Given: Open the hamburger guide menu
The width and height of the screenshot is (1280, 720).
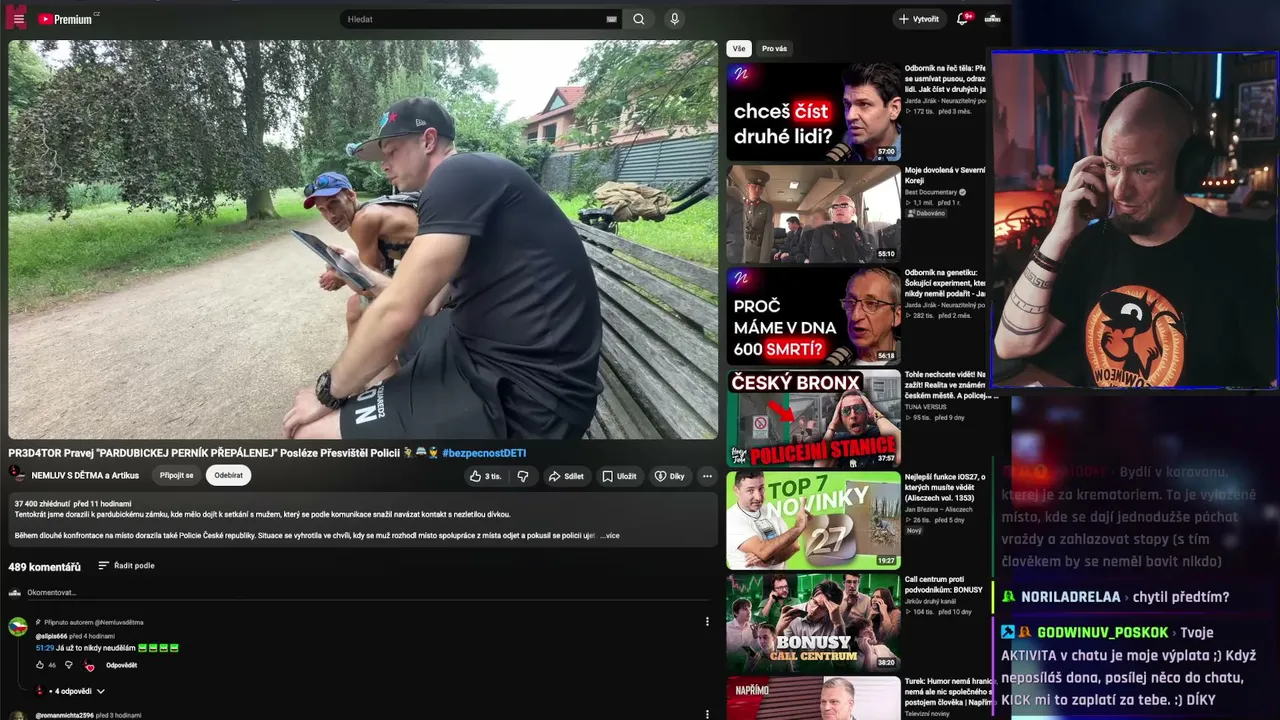Looking at the screenshot, I should (x=18, y=19).
